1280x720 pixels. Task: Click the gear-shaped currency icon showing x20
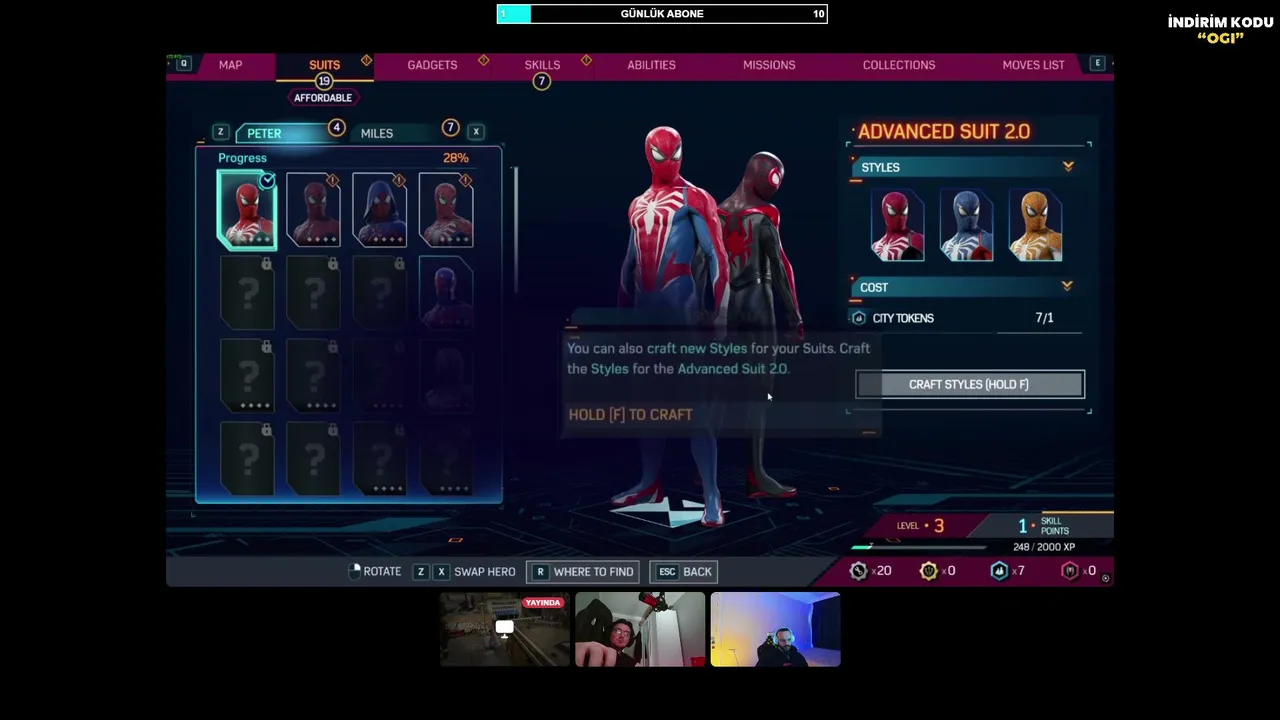click(x=858, y=571)
